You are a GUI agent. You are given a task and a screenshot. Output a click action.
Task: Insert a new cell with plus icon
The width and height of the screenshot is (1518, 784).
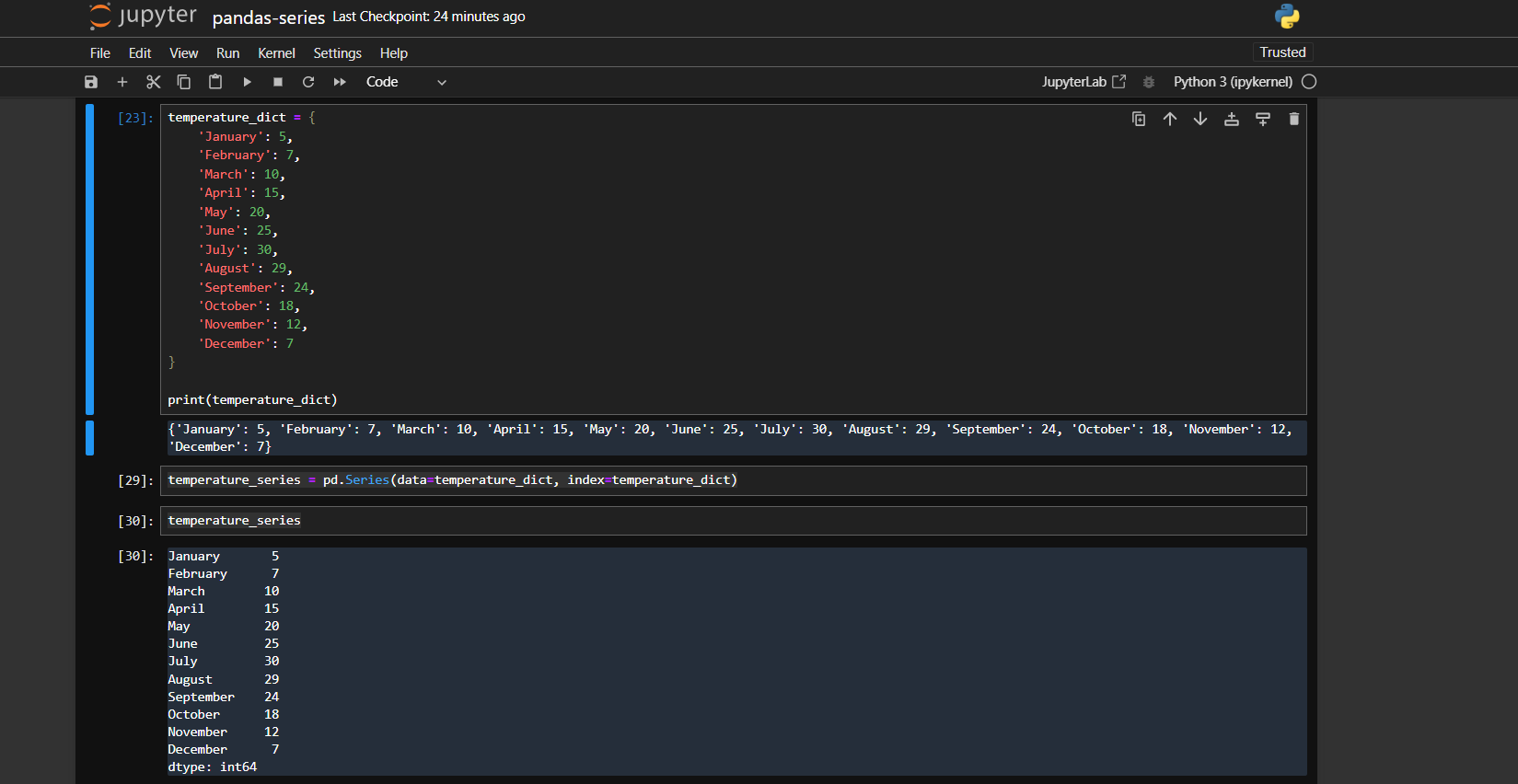(x=122, y=82)
